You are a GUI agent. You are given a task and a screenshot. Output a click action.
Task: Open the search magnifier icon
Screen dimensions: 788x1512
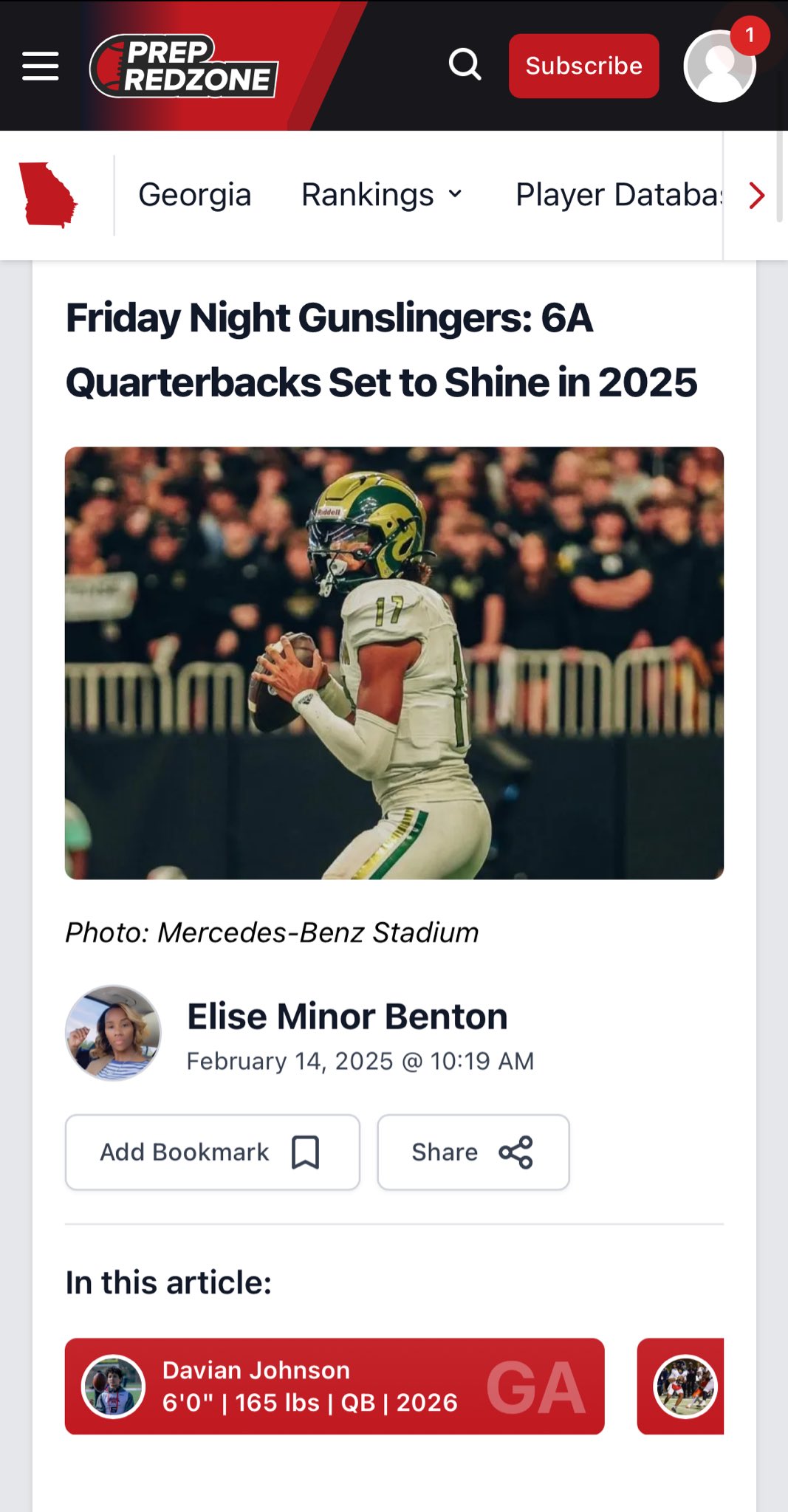pos(465,65)
